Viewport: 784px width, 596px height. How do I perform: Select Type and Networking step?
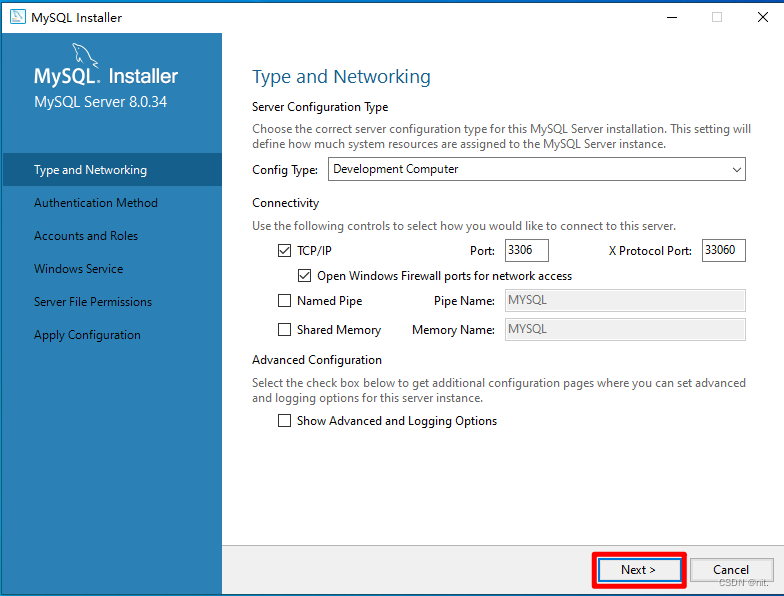[x=112, y=170]
